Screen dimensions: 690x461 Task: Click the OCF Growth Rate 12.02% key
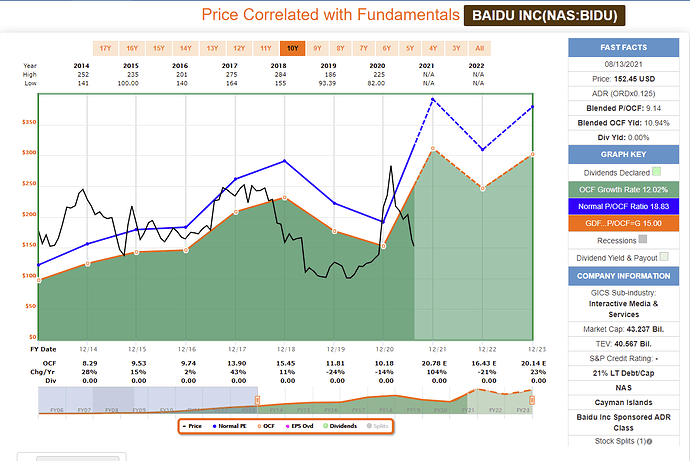(x=624, y=190)
